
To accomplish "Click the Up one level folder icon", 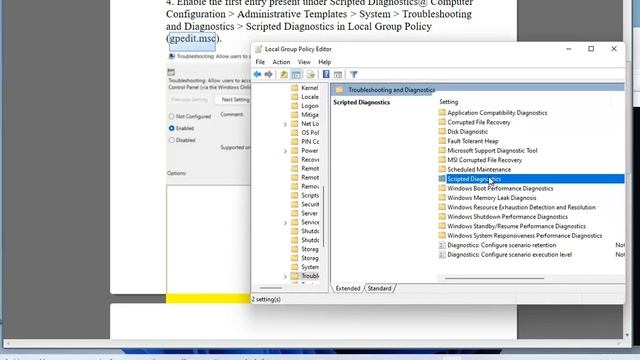I will [x=284, y=74].
